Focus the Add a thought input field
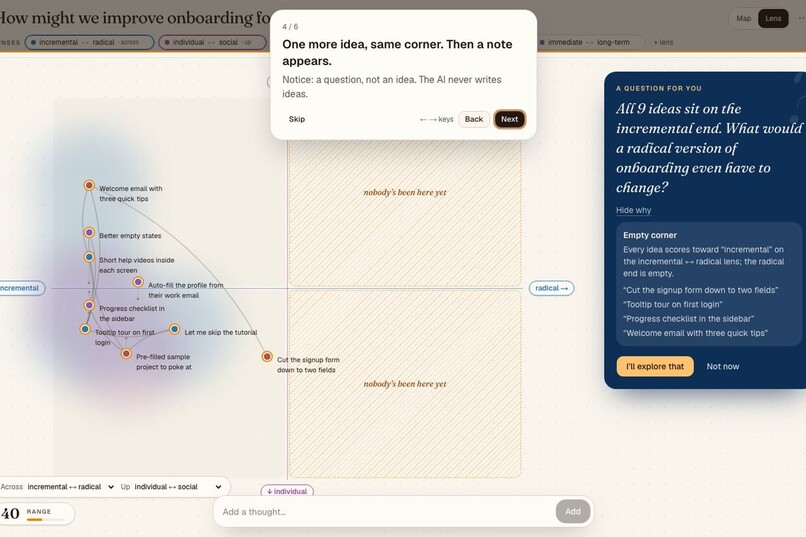806x537 pixels. pyautogui.click(x=386, y=512)
